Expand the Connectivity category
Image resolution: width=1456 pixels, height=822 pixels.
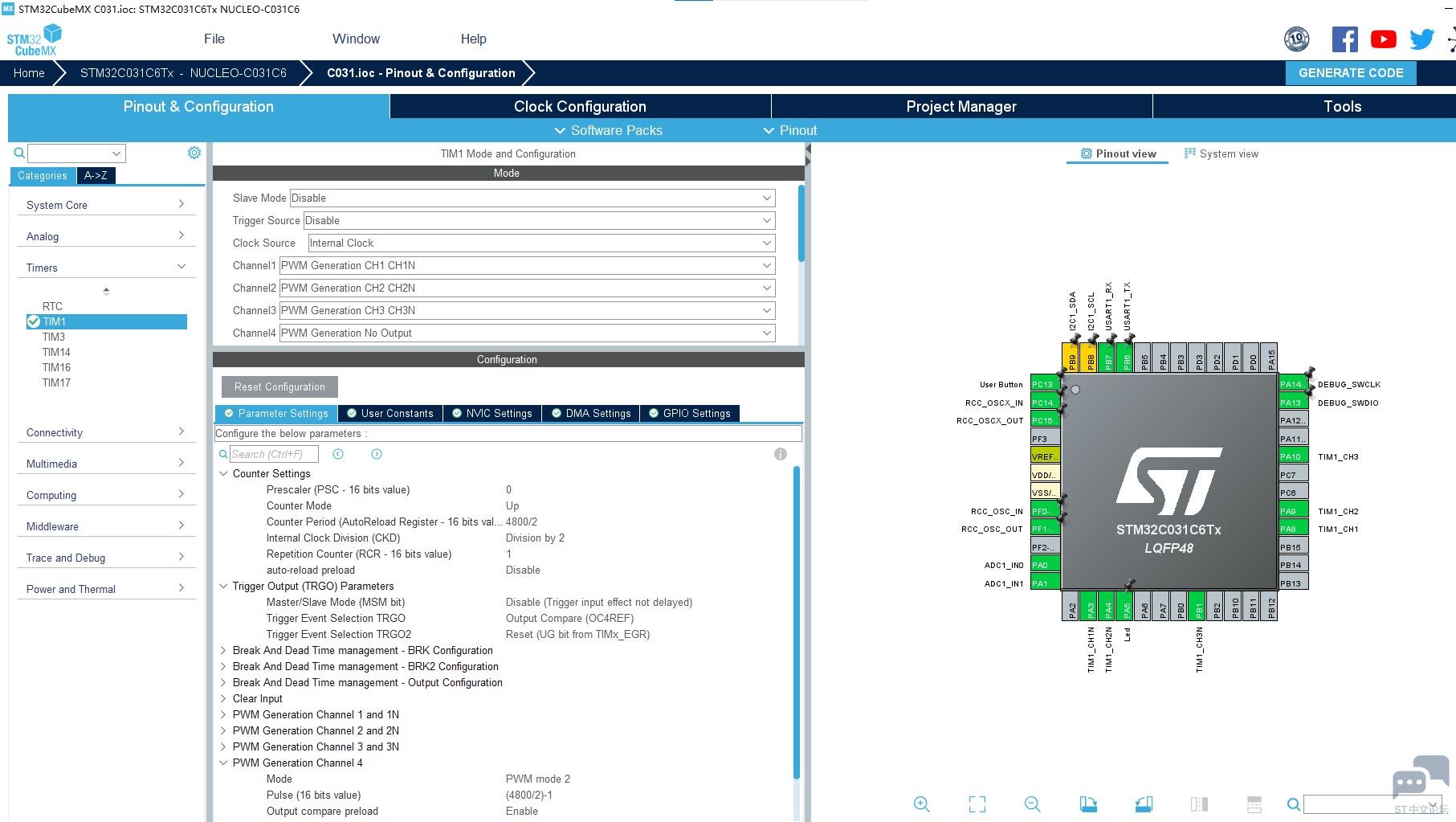[x=106, y=432]
